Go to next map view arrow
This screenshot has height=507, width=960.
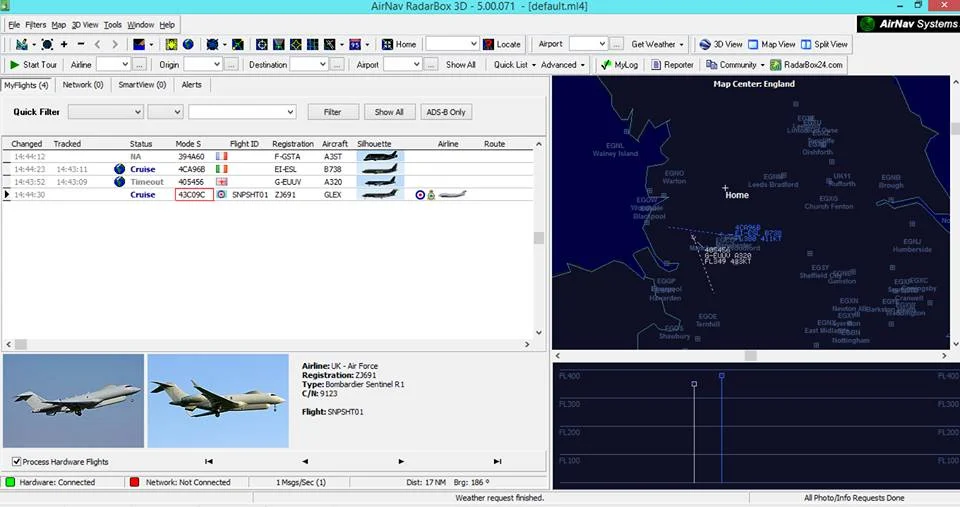coord(114,44)
